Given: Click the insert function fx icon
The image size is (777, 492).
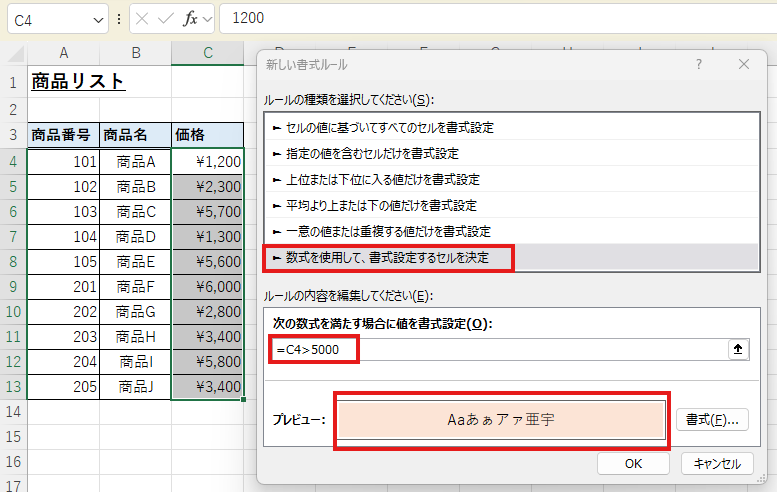Looking at the screenshot, I should 189,19.
